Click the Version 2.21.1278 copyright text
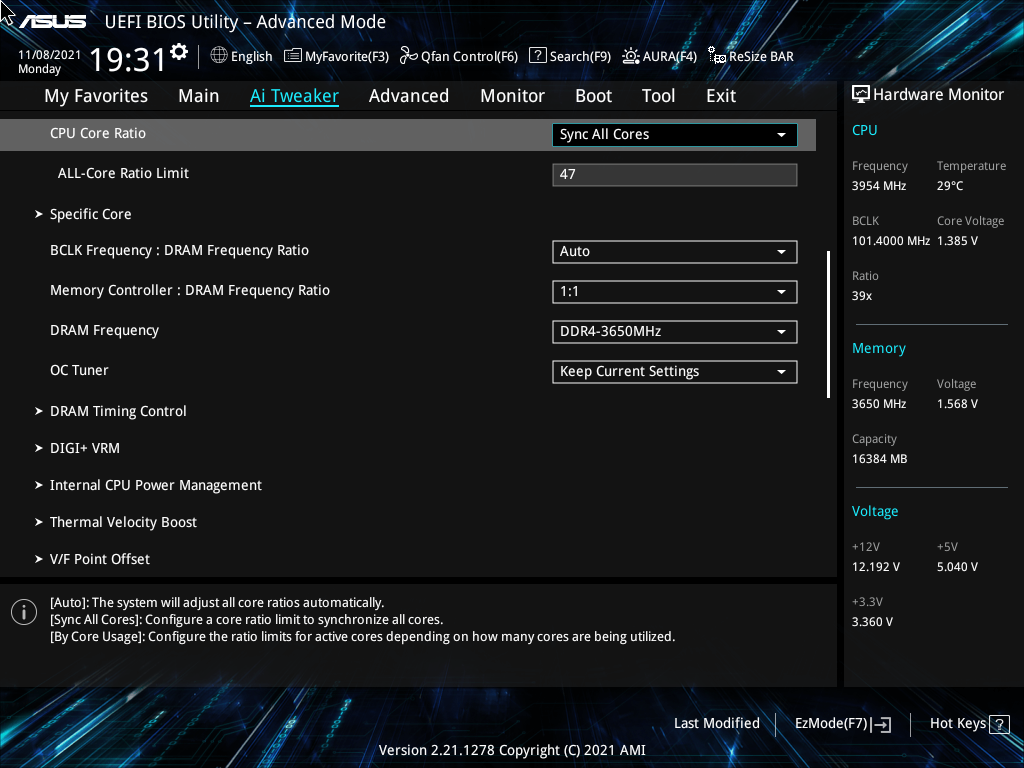The height and width of the screenshot is (768, 1024). tap(512, 750)
